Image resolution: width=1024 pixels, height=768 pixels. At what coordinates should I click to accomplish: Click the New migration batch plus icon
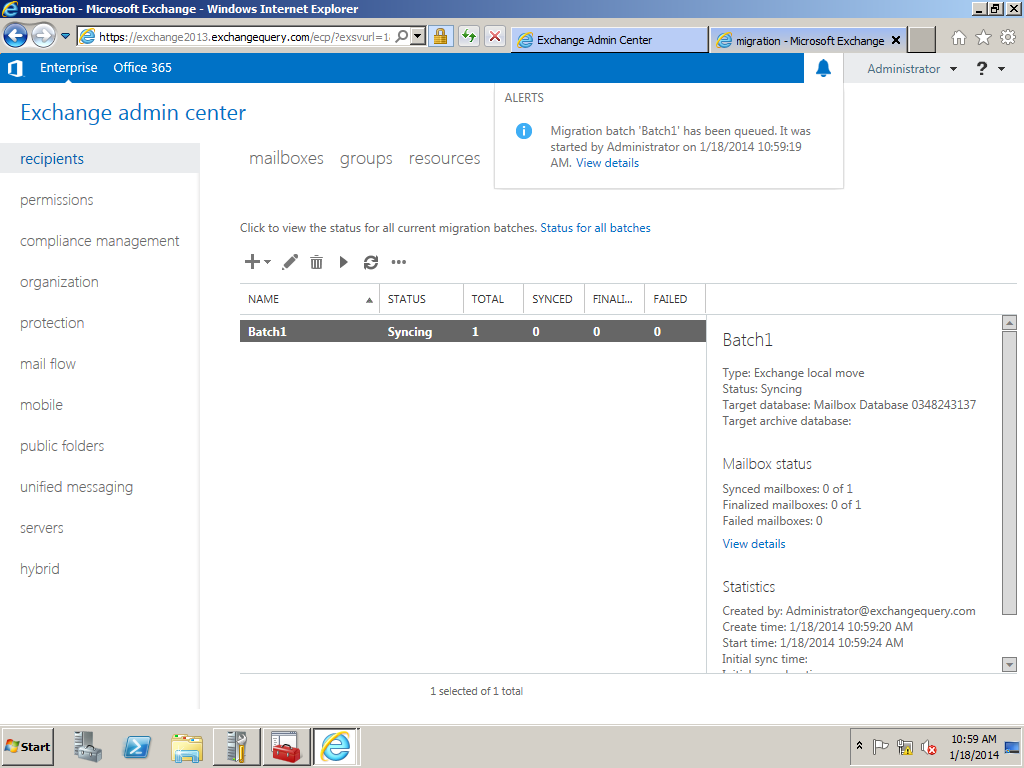click(x=252, y=262)
